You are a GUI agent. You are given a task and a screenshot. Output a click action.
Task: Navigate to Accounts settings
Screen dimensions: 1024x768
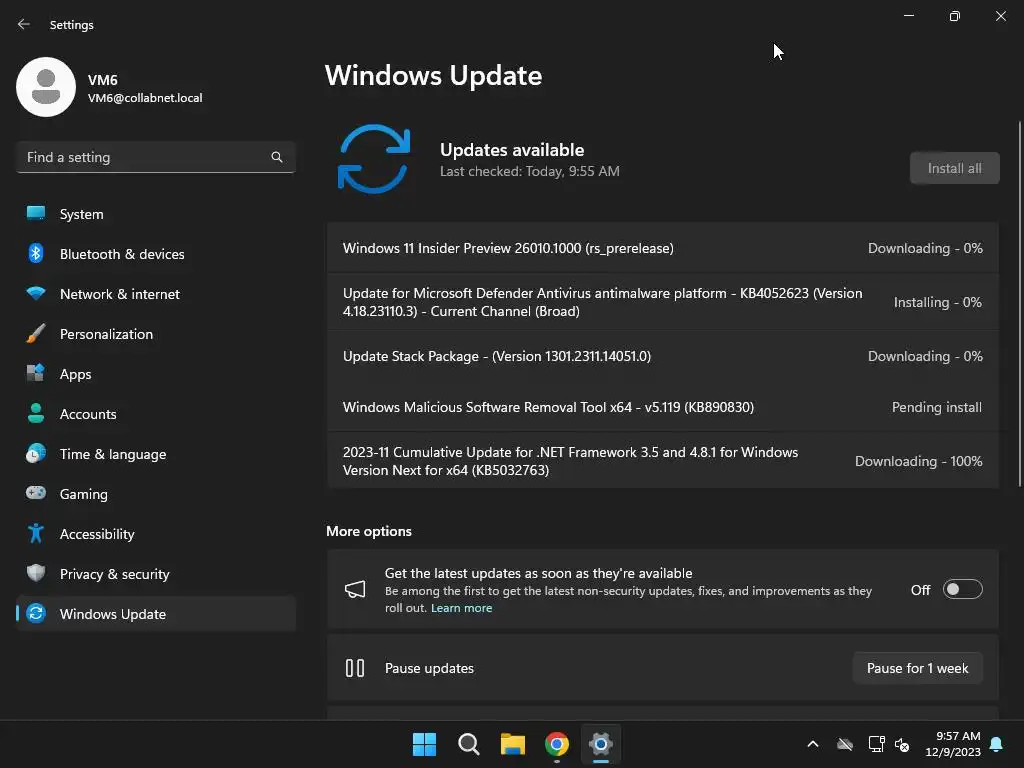155,413
